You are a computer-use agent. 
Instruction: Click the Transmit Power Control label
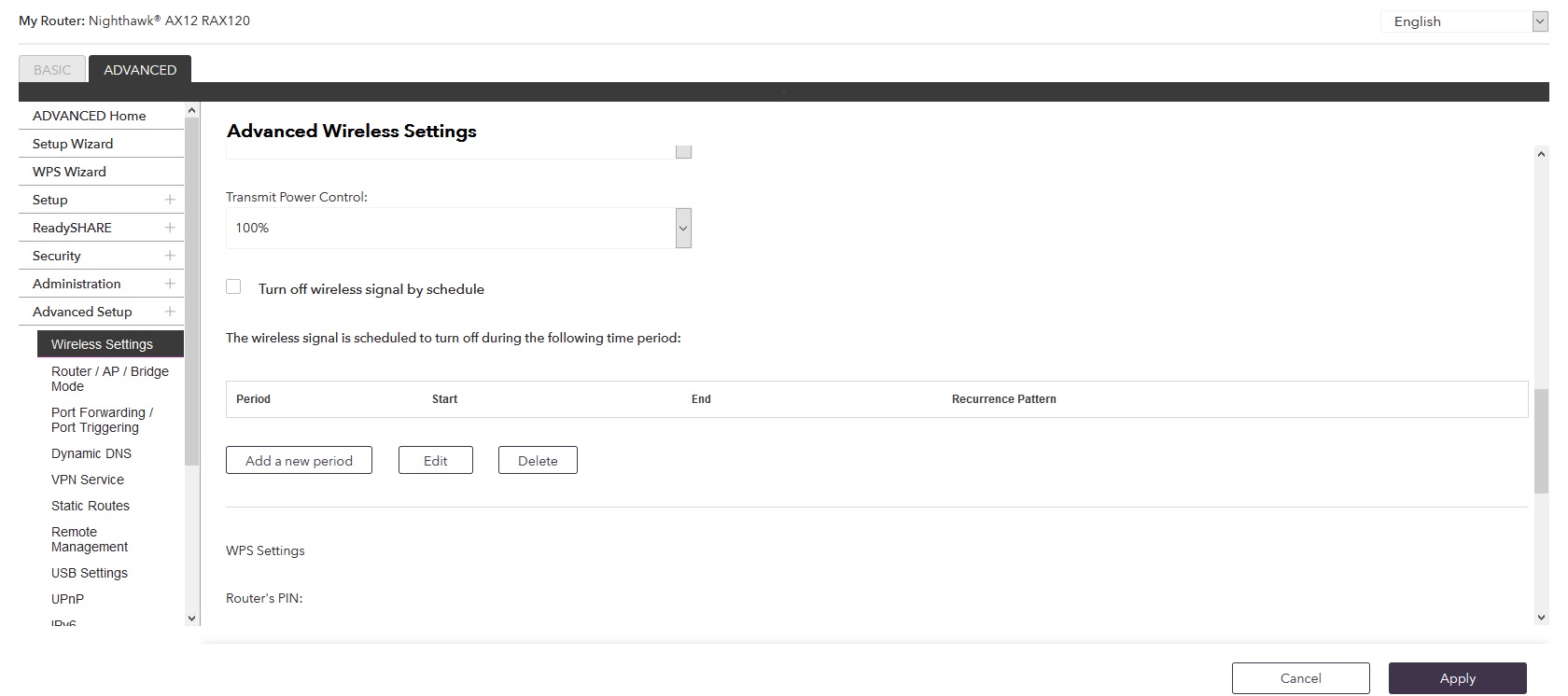pos(297,197)
